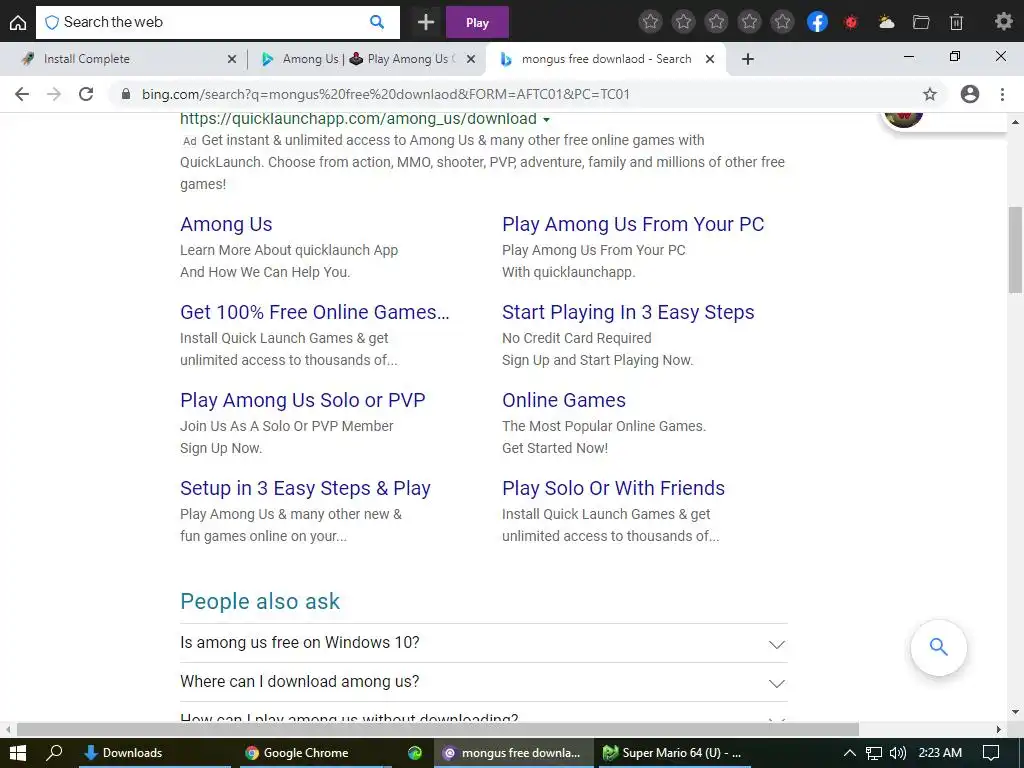The height and width of the screenshot is (768, 1024).
Task: Open the volume speaker tray icon
Action: 898,753
